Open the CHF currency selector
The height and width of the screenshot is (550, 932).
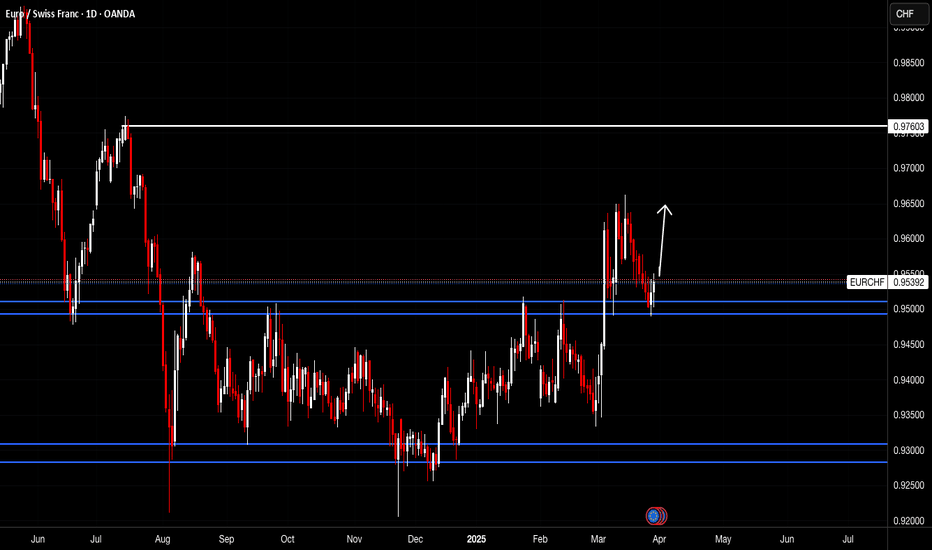click(x=909, y=14)
